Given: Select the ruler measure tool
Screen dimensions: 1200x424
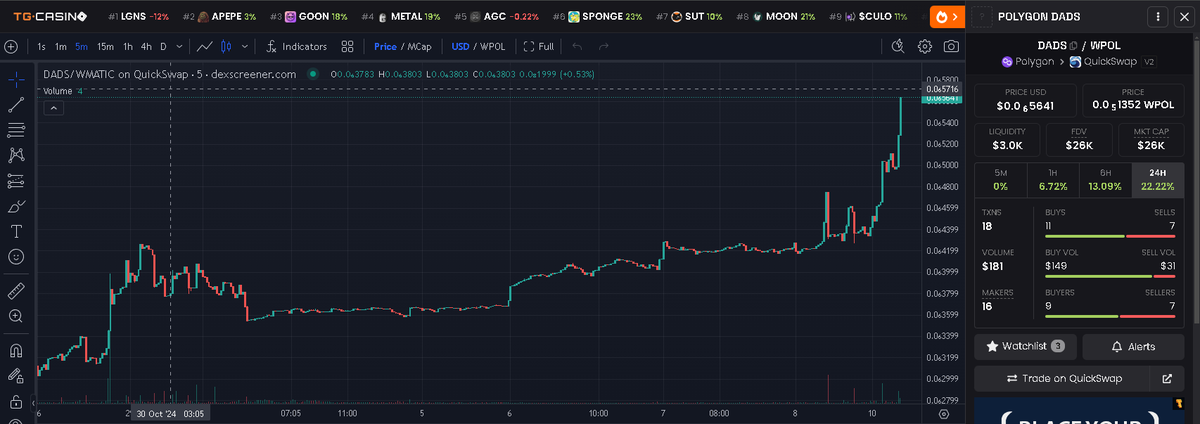Looking at the screenshot, I should pos(16,290).
